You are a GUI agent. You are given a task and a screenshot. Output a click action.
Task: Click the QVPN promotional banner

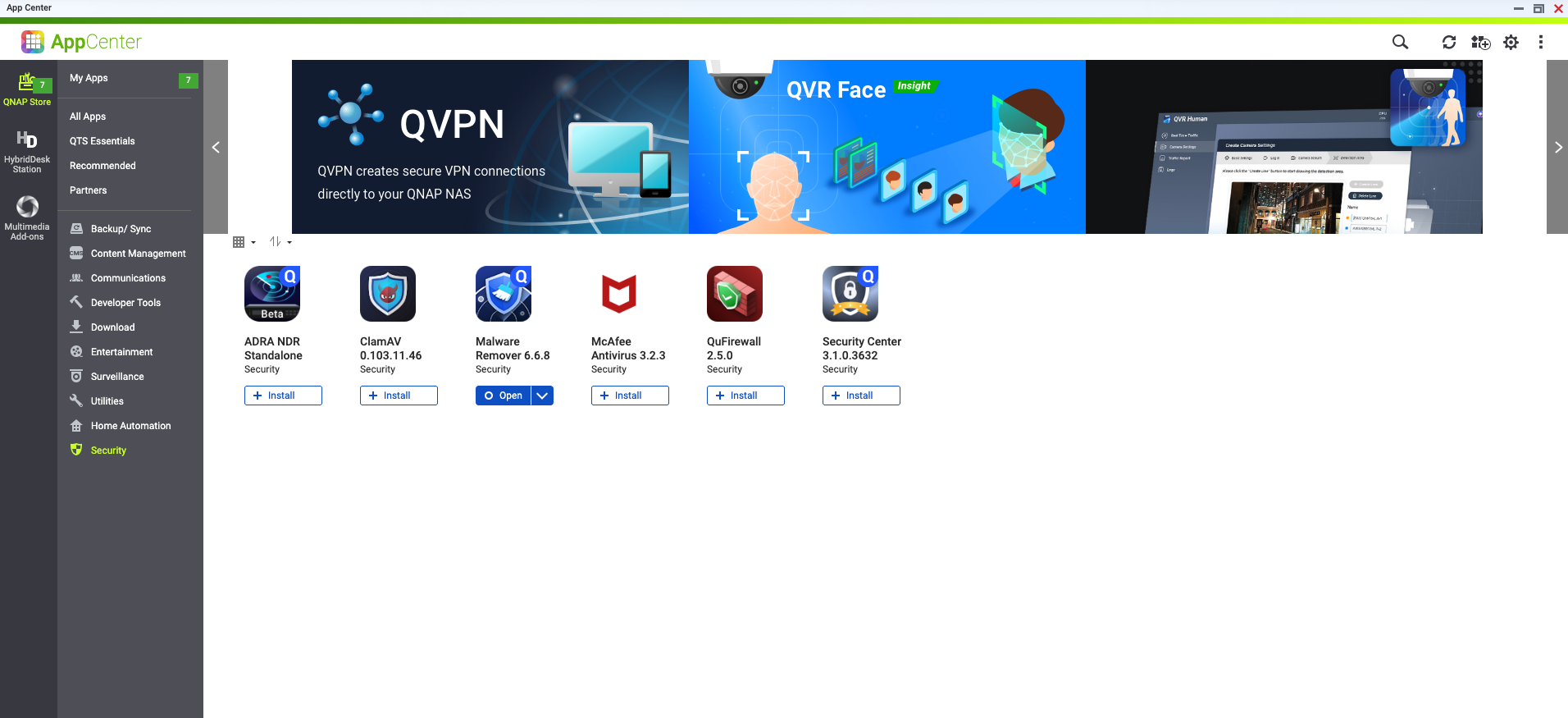tap(490, 147)
